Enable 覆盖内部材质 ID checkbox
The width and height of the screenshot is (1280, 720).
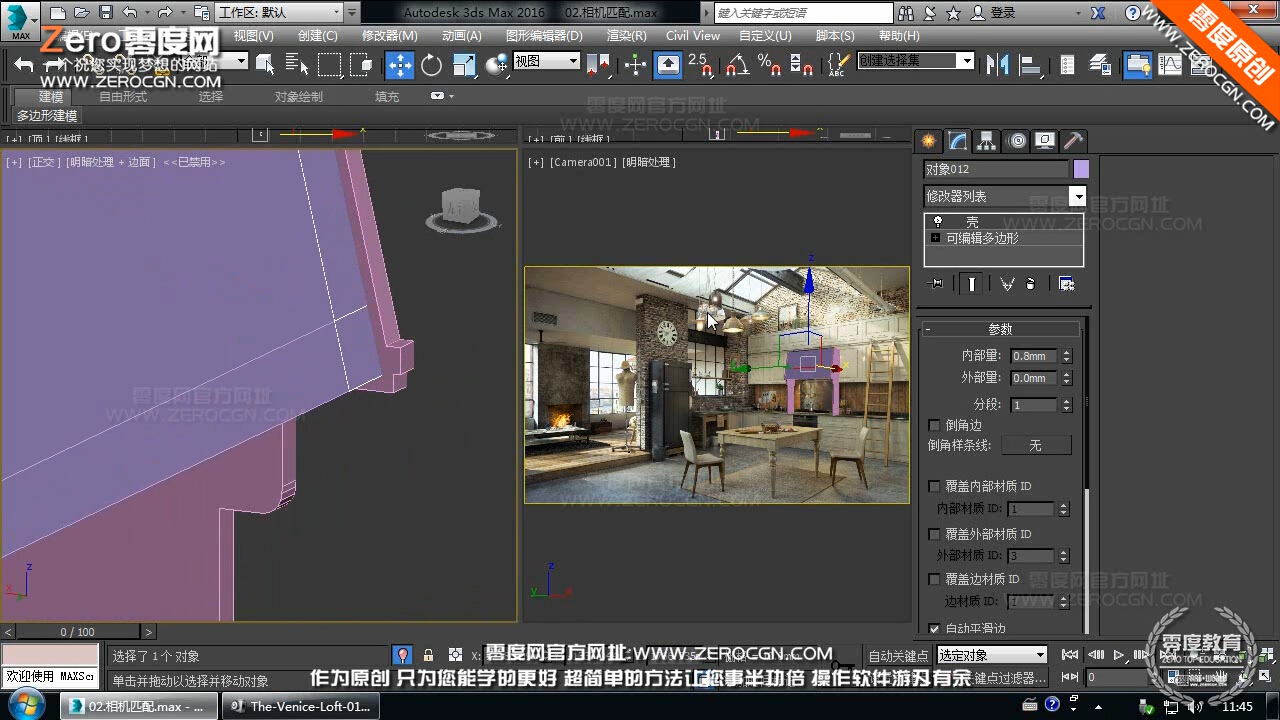pos(935,486)
